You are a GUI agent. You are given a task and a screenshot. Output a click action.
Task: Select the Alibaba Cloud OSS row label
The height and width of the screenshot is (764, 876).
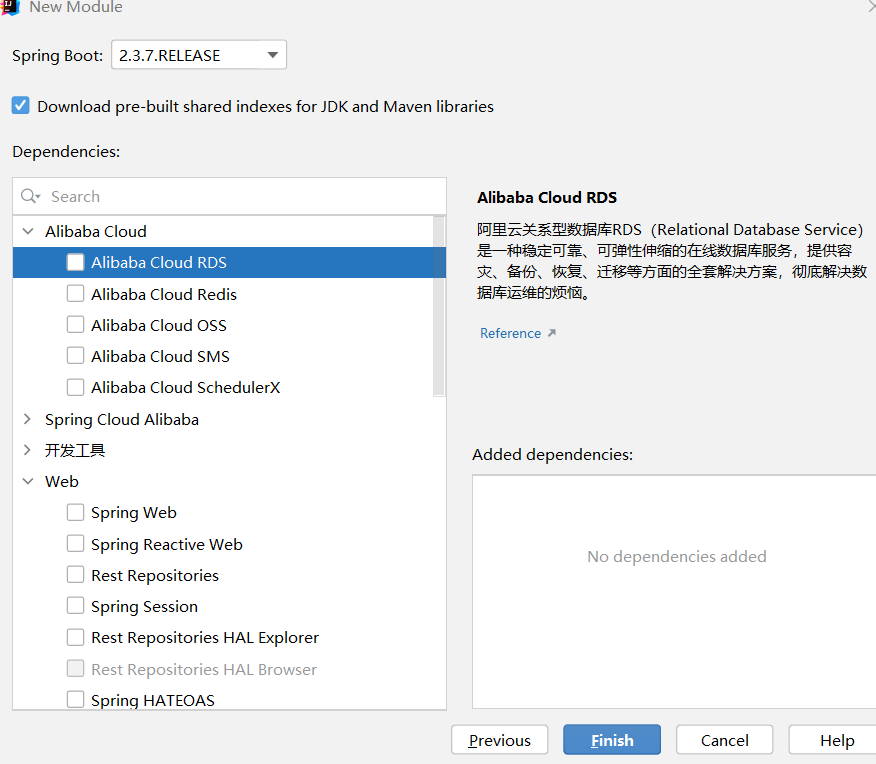pyautogui.click(x=159, y=326)
